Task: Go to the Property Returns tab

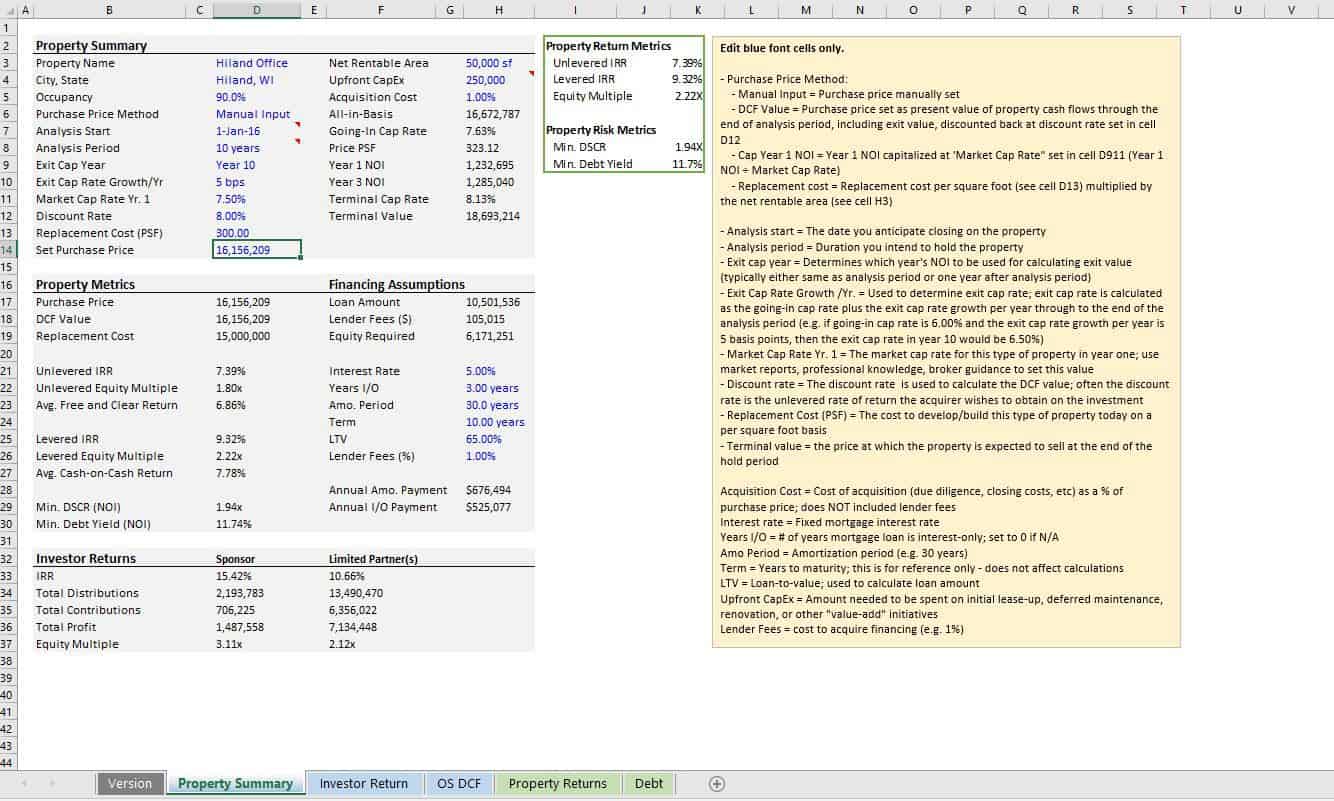Action: point(557,784)
